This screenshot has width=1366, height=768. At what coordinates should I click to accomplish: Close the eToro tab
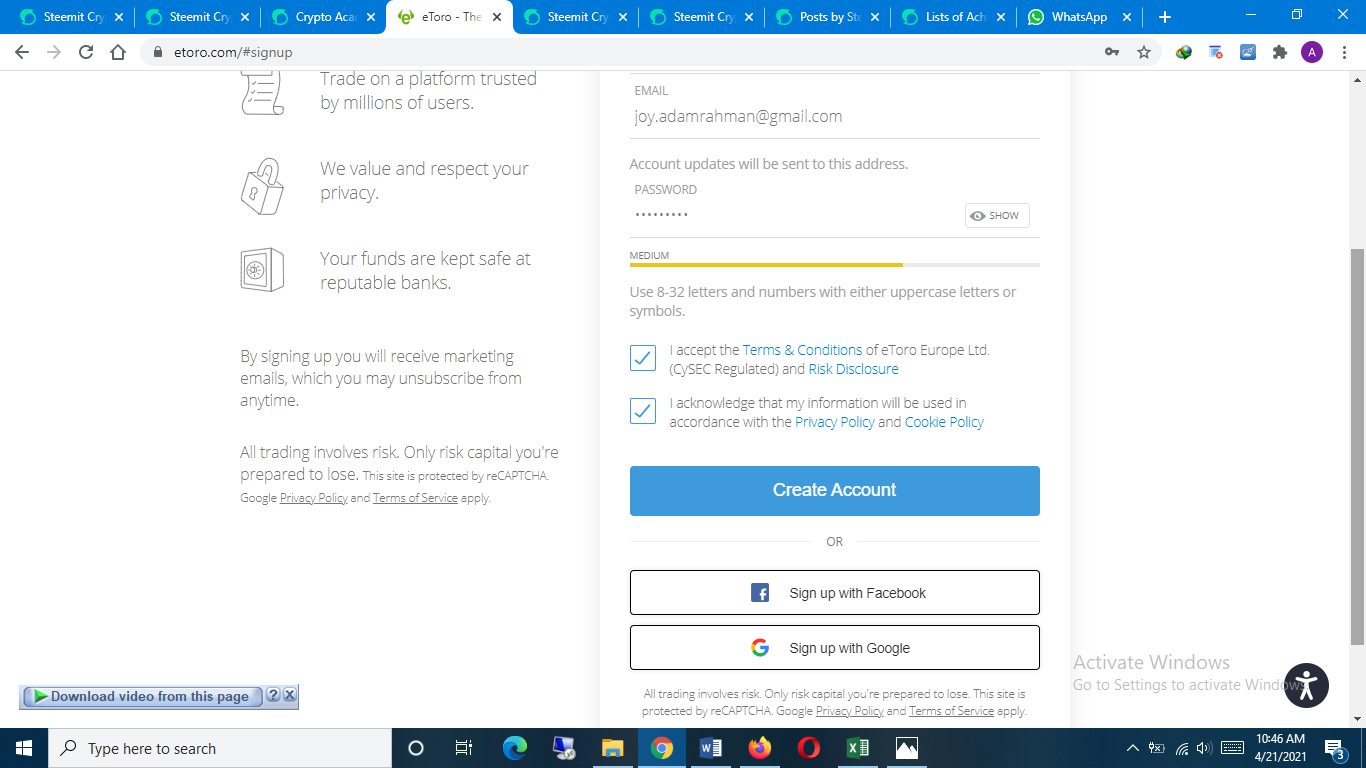[497, 17]
